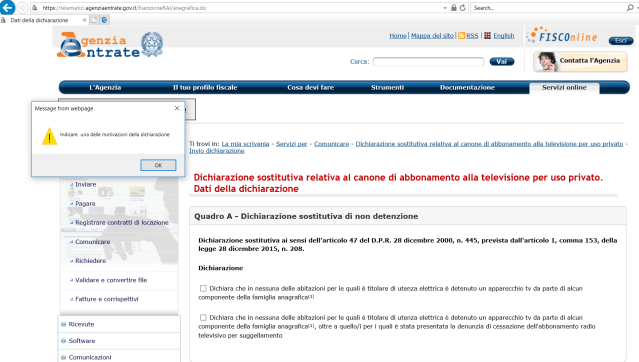The width and height of the screenshot is (639, 362).
Task: Click the browser Search field
Action: (548, 8)
